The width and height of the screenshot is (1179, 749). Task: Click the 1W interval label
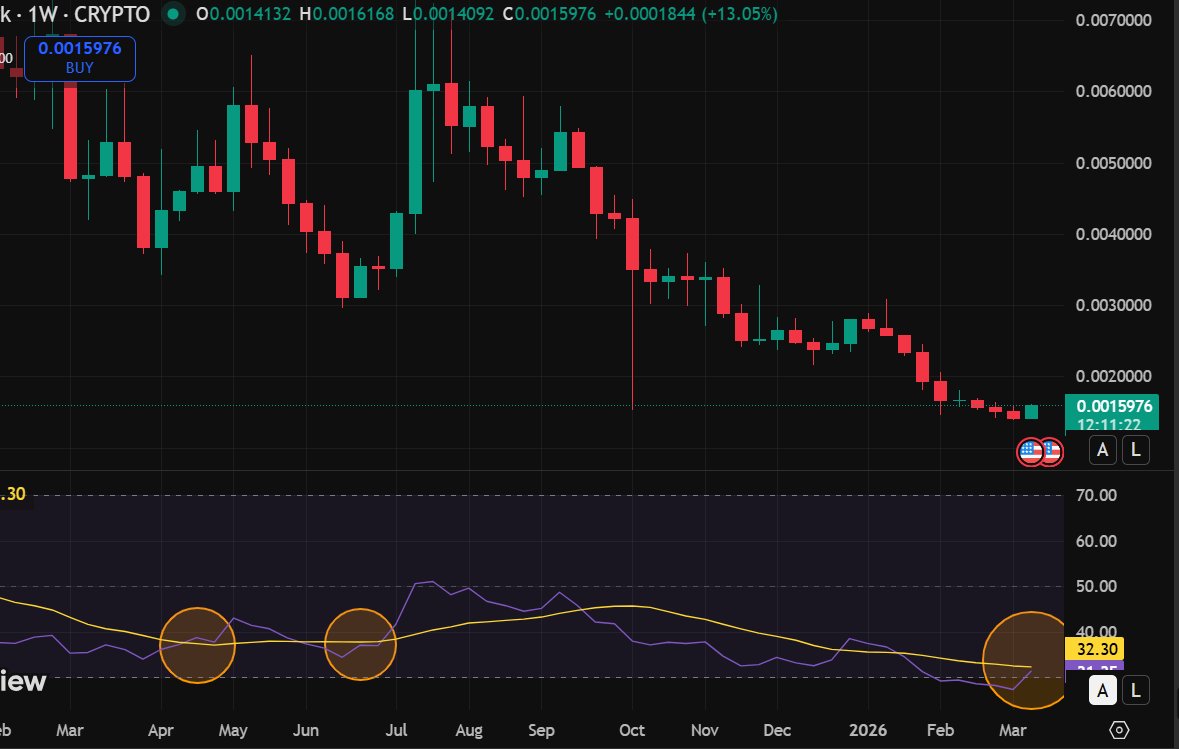[42, 14]
